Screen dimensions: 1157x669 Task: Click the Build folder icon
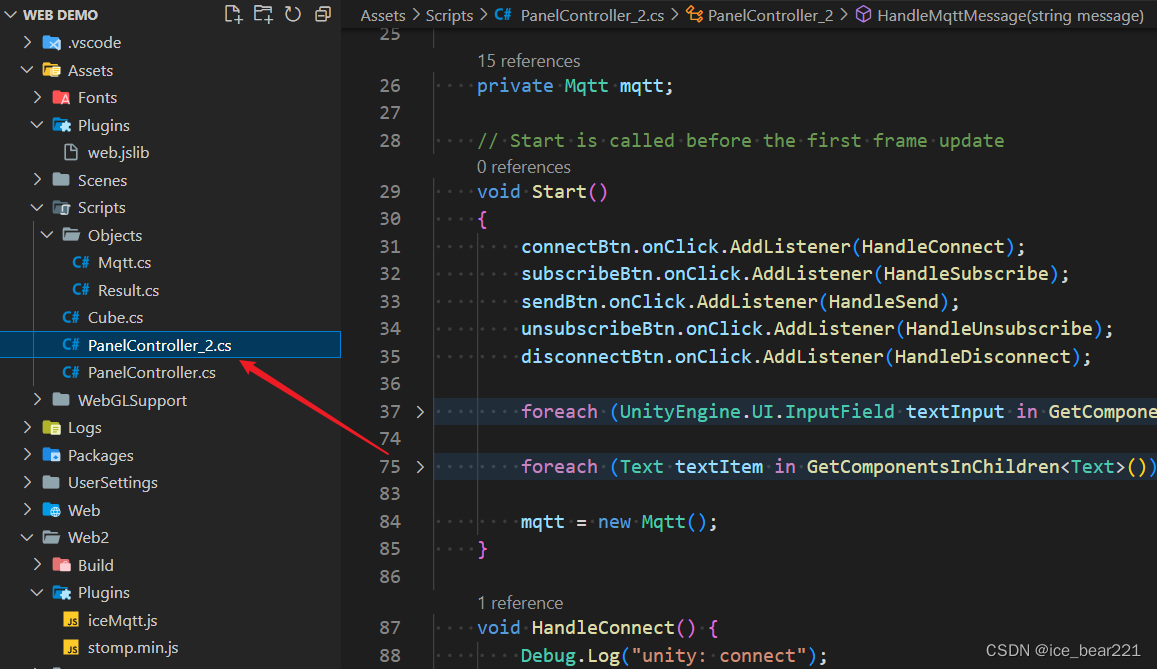(62, 565)
